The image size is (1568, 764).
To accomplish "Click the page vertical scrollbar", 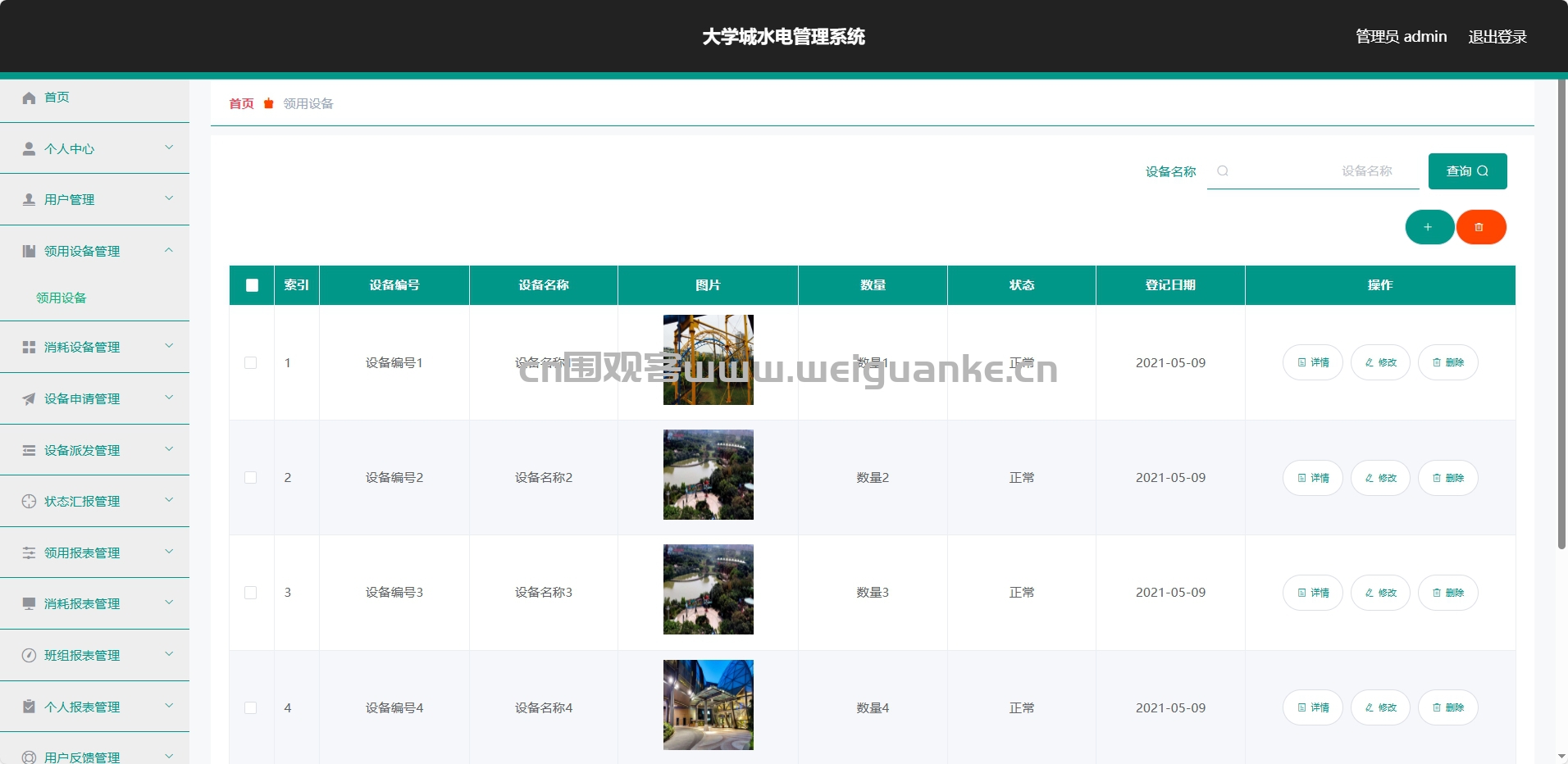I will tap(1561, 314).
